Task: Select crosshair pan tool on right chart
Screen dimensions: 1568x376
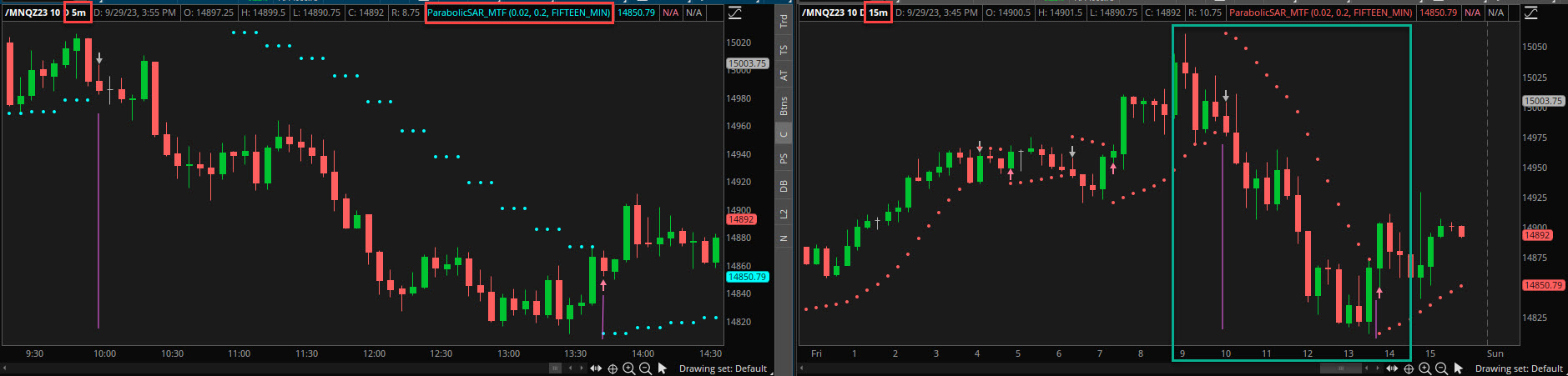Action: [x=1409, y=368]
